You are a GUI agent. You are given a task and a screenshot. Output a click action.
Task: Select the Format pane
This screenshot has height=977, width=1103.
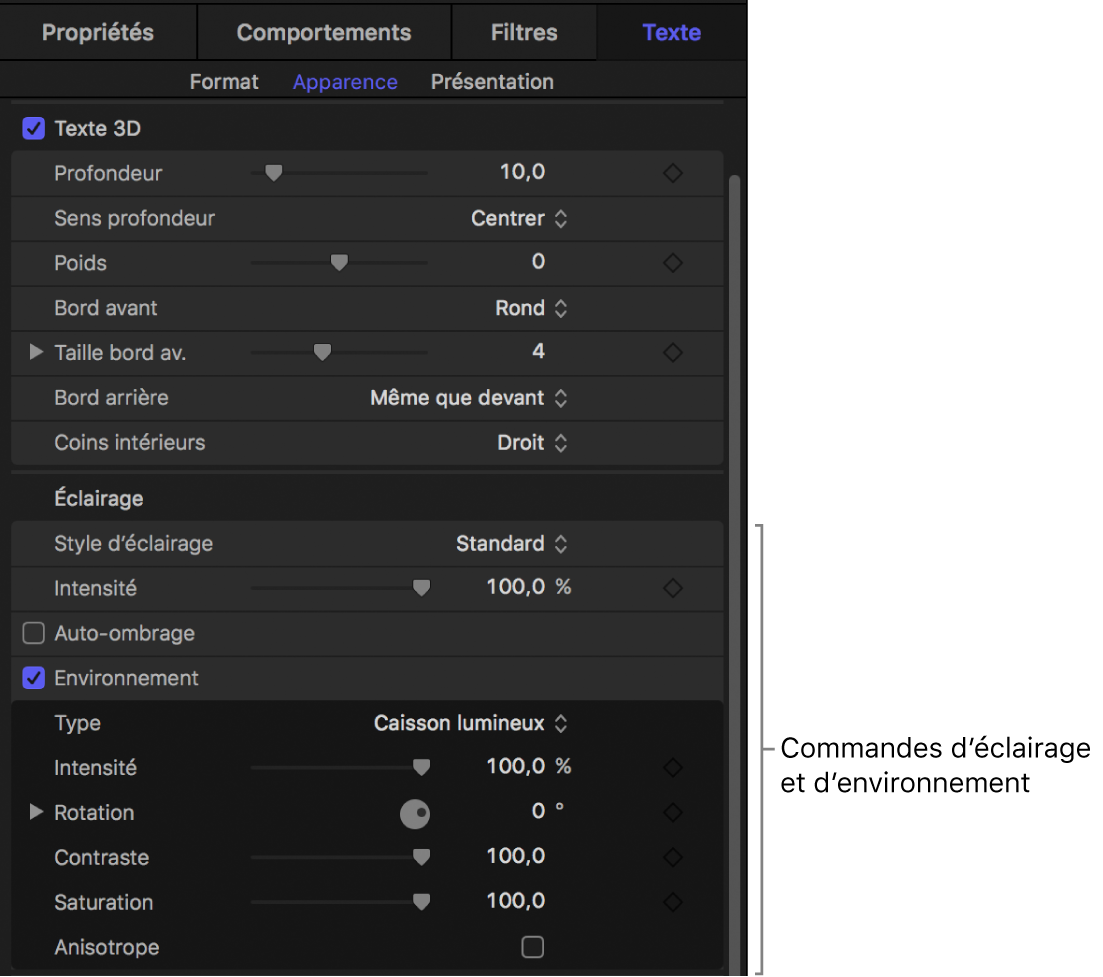tap(224, 82)
